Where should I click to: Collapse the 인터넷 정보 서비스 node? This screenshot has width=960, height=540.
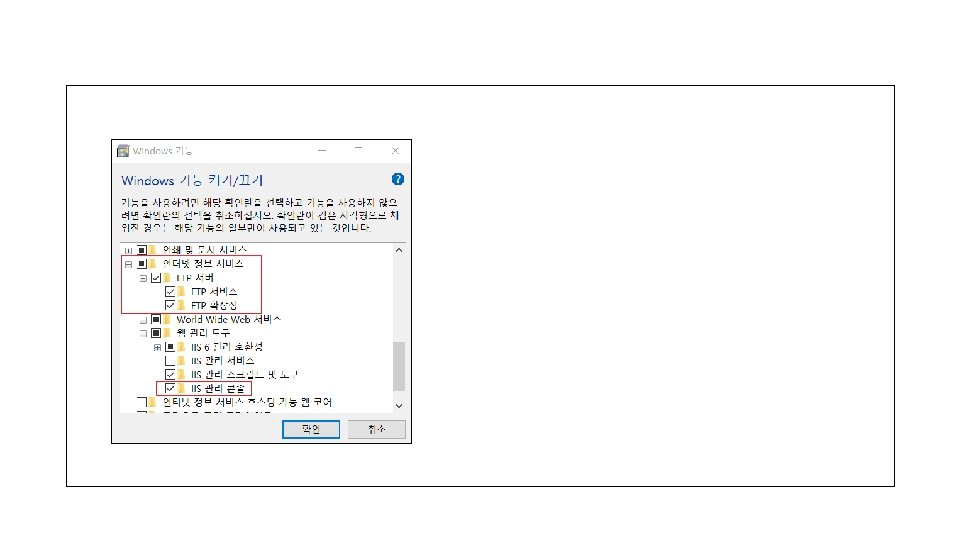(129, 264)
